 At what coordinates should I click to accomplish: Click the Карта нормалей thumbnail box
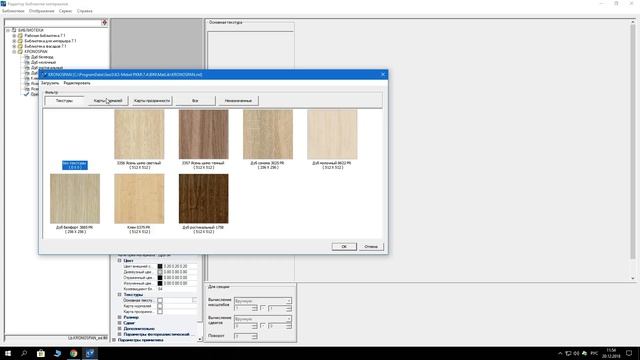(160, 306)
